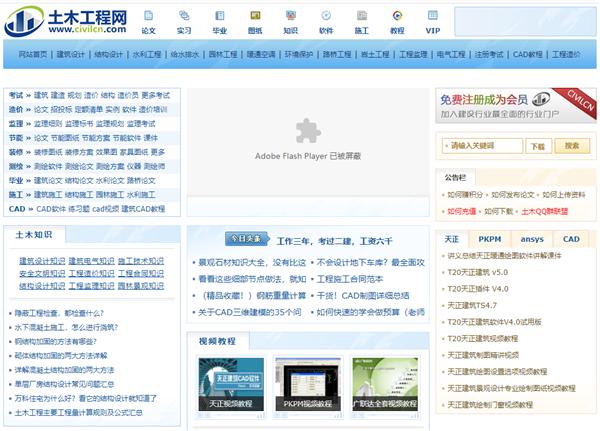
Task: Open article 隐蔽工程检查，都检查什么?
Action: click(x=59, y=313)
